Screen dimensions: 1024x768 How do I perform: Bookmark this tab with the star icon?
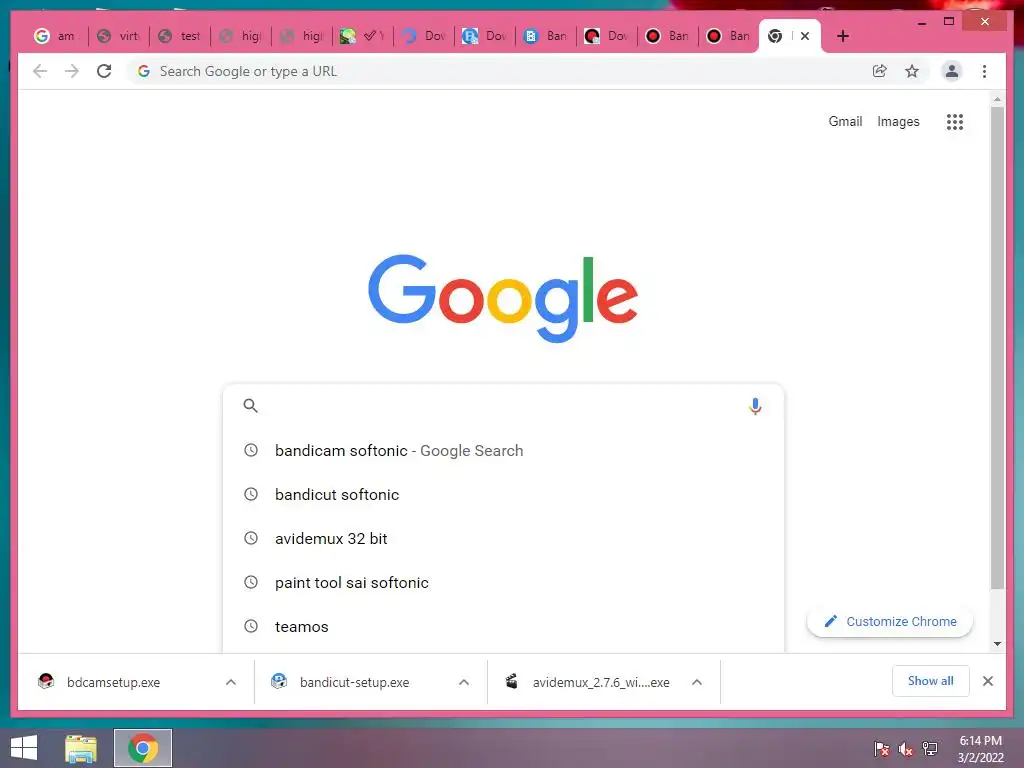pyautogui.click(x=912, y=71)
